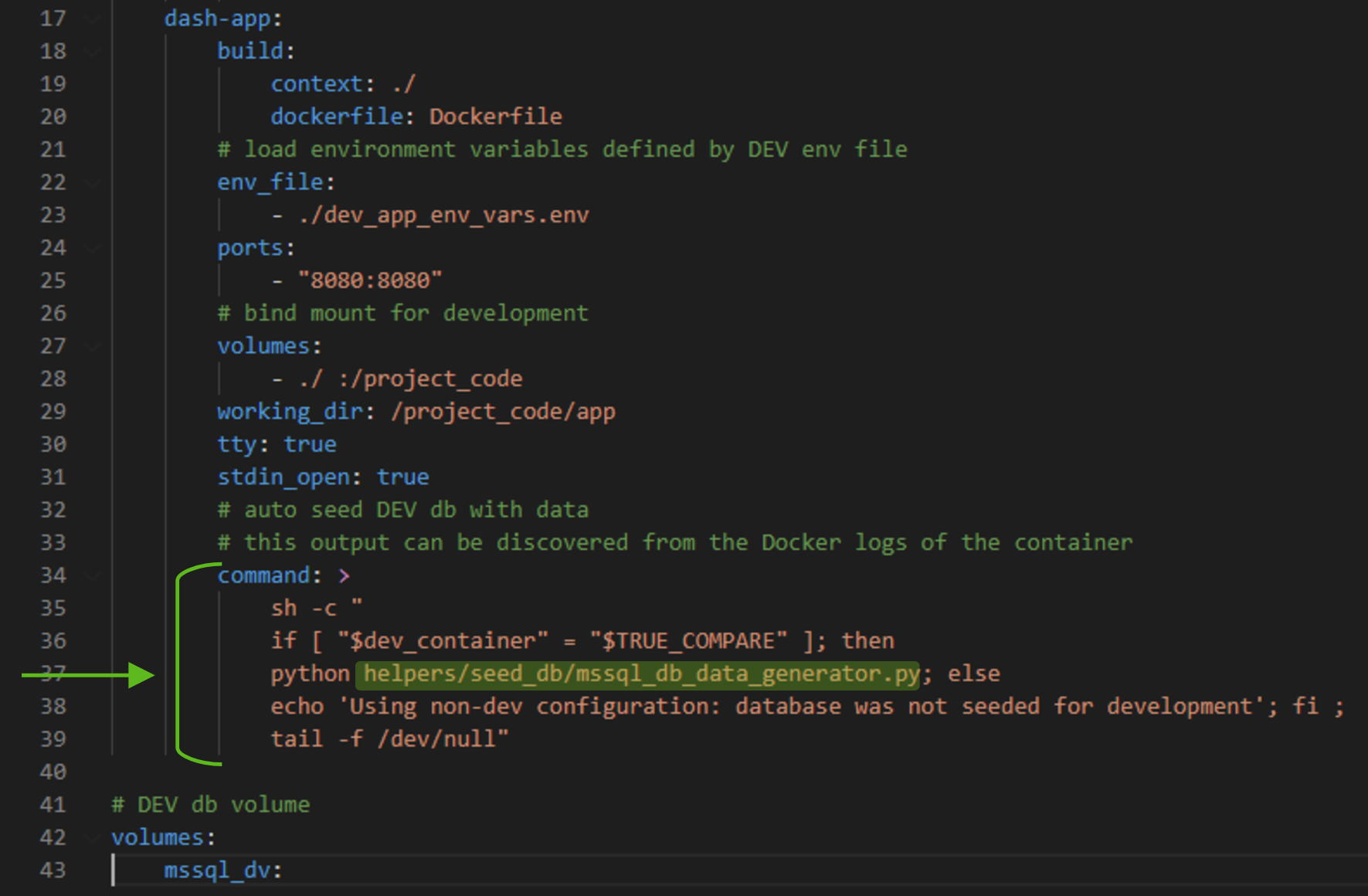Click the './ :/project_code' bind mount entry
The image size is (1368, 896).
(x=411, y=379)
